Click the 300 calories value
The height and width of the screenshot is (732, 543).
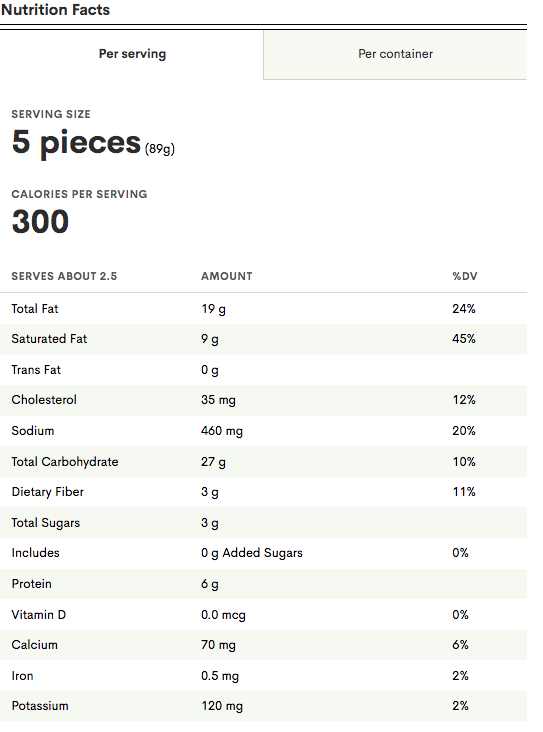(x=41, y=221)
